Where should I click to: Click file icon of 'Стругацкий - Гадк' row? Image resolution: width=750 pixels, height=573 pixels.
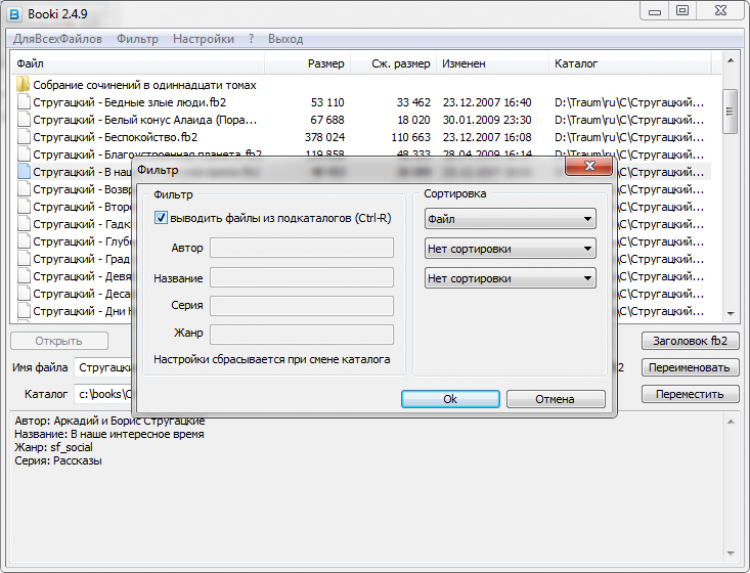23,224
